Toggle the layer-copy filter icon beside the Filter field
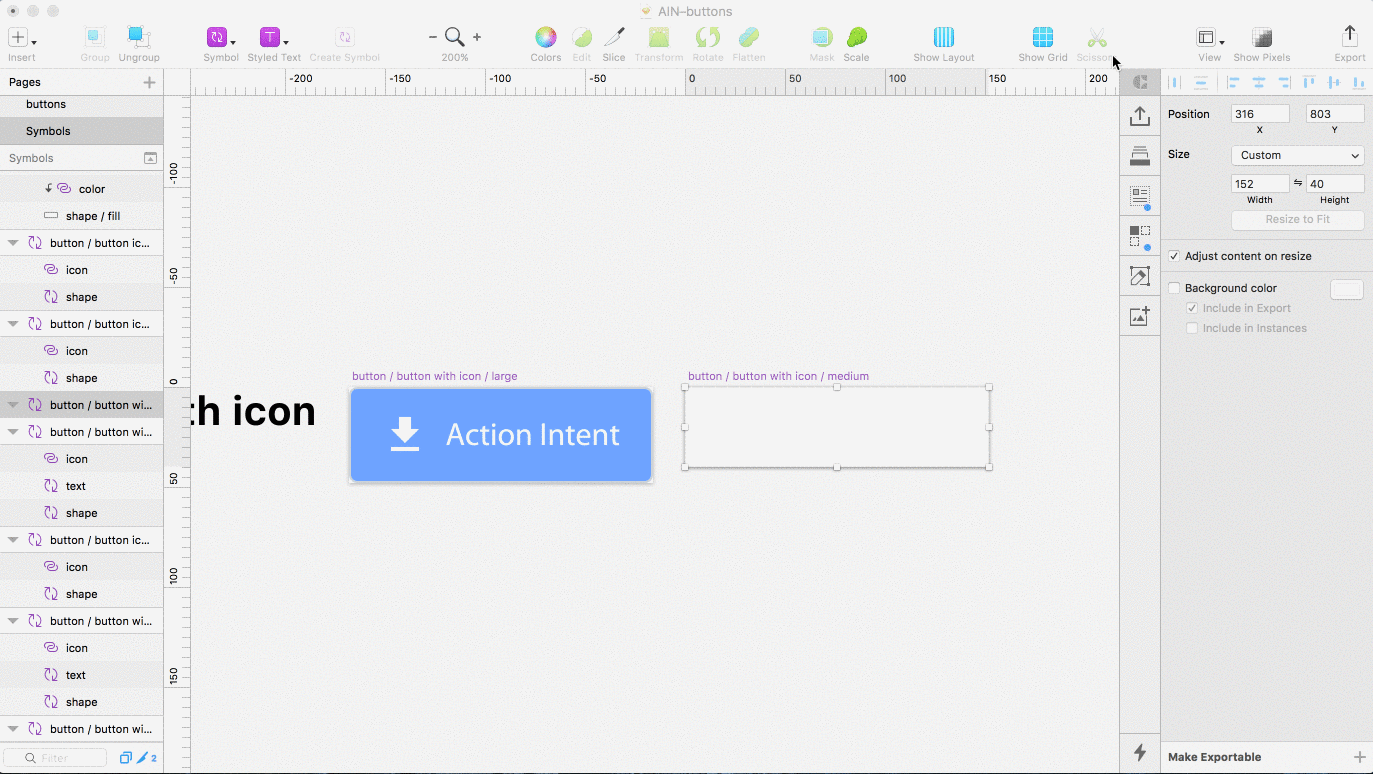The width and height of the screenshot is (1373, 774). coord(126,758)
